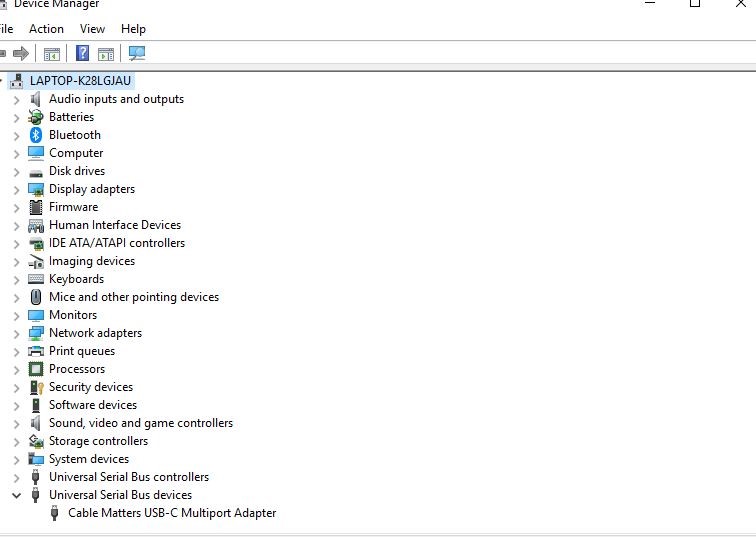Expand the Processors category
The image size is (756, 537).
click(16, 370)
